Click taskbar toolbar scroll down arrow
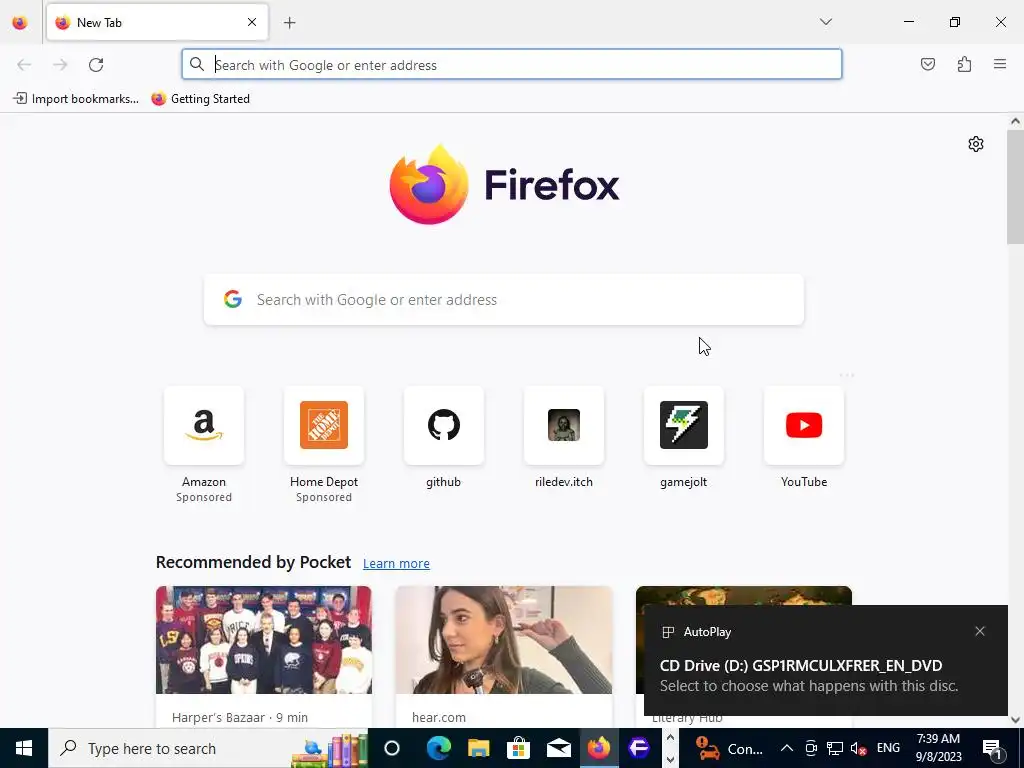The height and width of the screenshot is (768, 1024). tap(670, 760)
